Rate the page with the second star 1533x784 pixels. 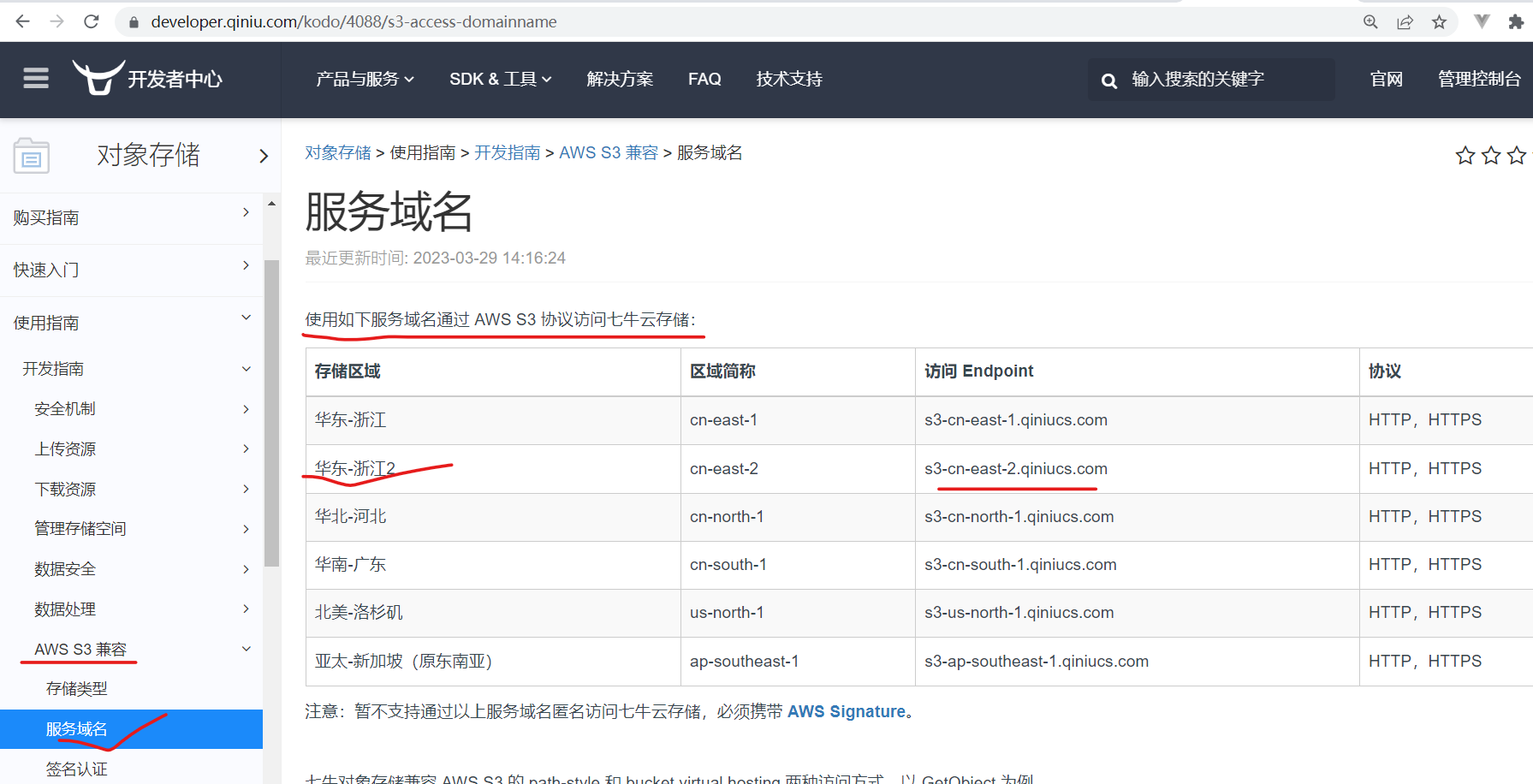click(1491, 155)
